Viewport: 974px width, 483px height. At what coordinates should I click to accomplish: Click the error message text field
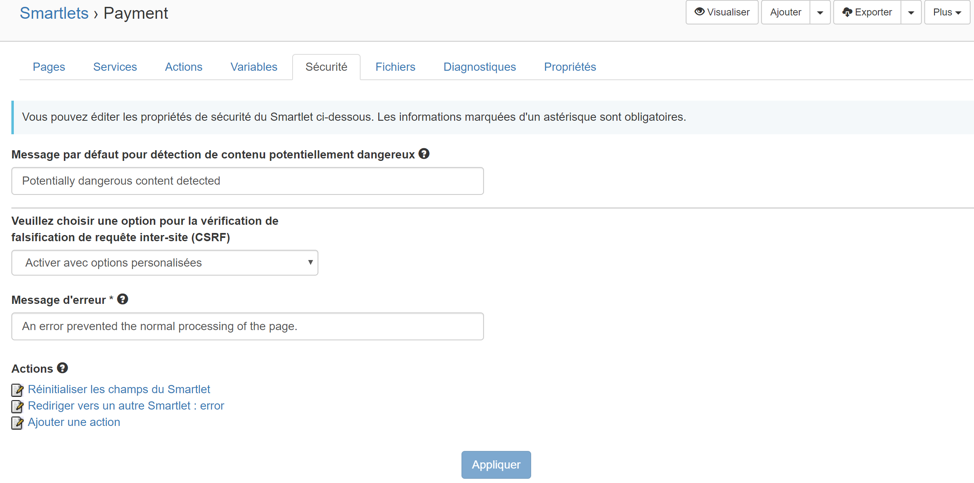(x=247, y=326)
